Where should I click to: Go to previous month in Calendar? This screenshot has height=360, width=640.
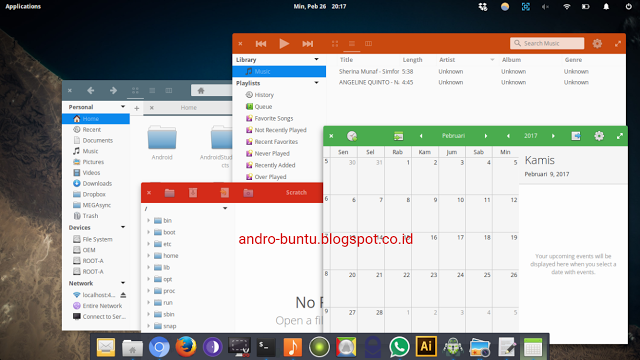point(421,136)
